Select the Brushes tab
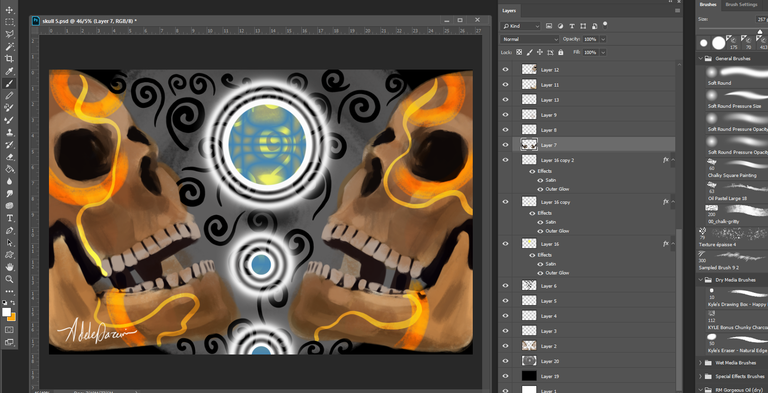The height and width of the screenshot is (393, 768). (x=708, y=4)
